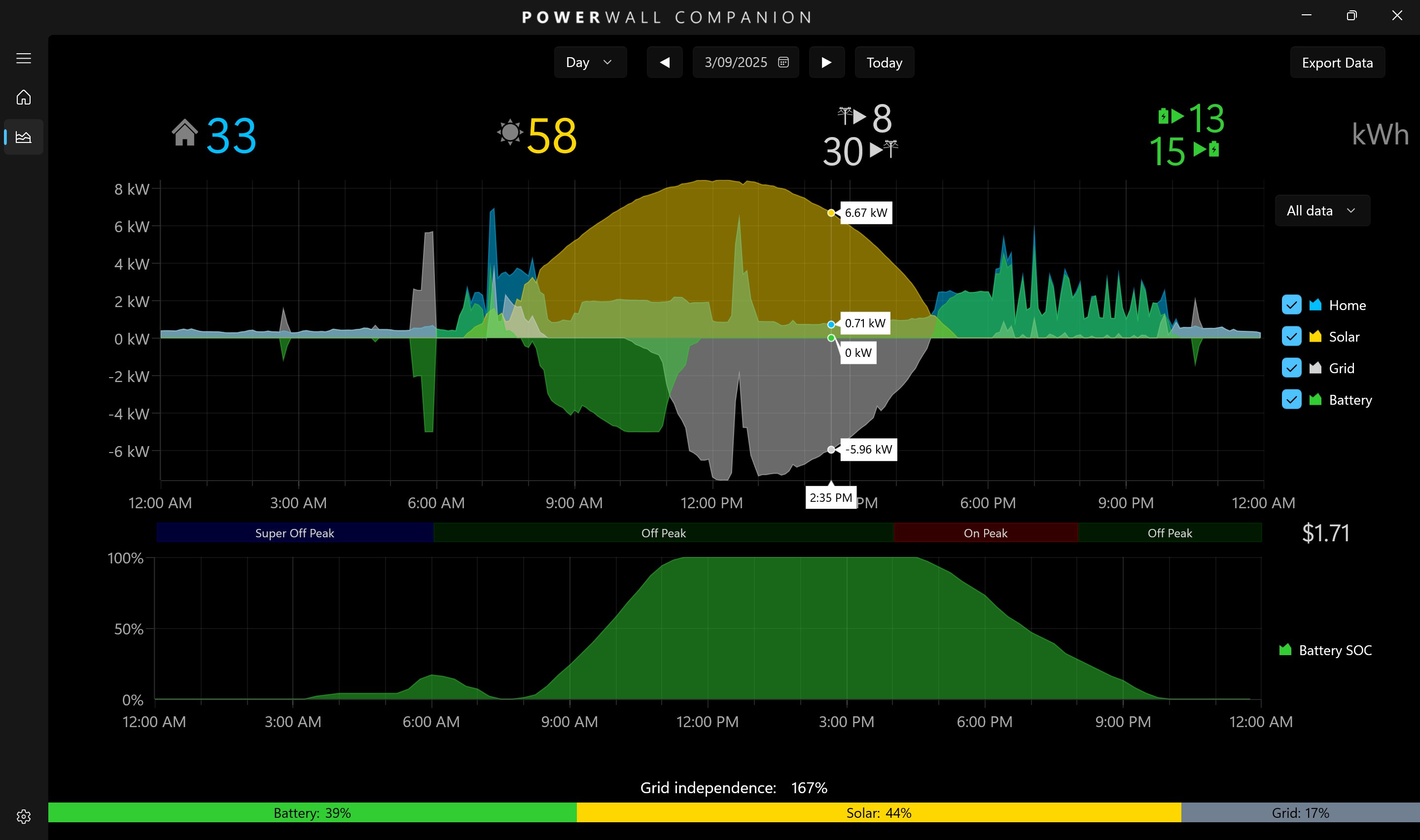Image resolution: width=1420 pixels, height=840 pixels.
Task: Open Settings via the gear icon
Action: coord(24,816)
